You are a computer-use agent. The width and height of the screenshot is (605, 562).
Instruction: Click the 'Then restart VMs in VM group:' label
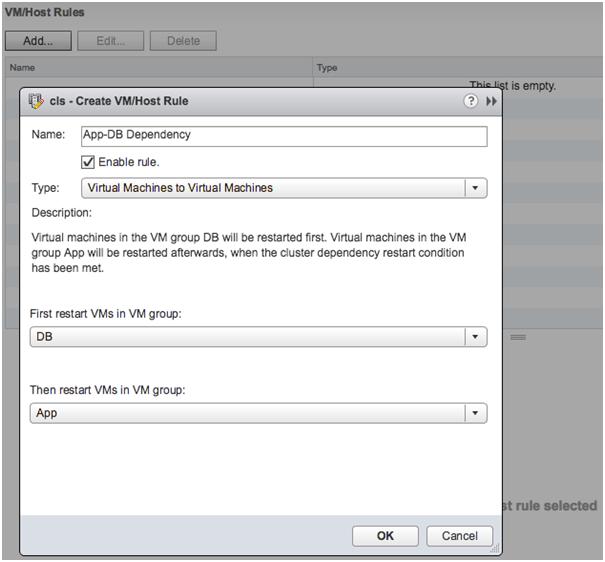108,390
